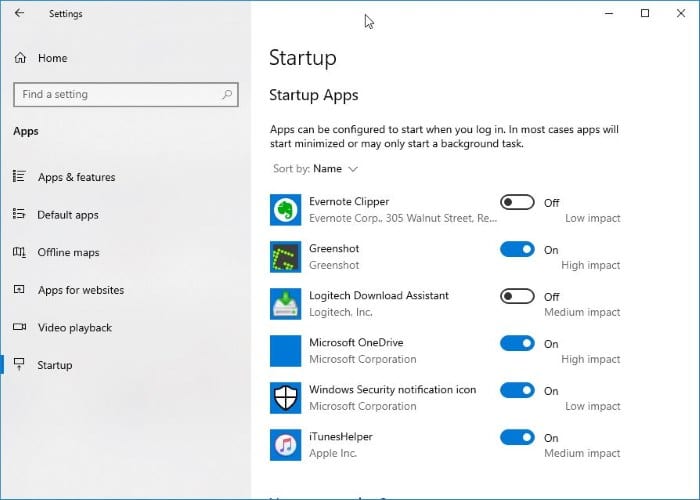700x500 pixels.
Task: Click the Microsoft OneDrive blue icon
Action: (x=285, y=351)
